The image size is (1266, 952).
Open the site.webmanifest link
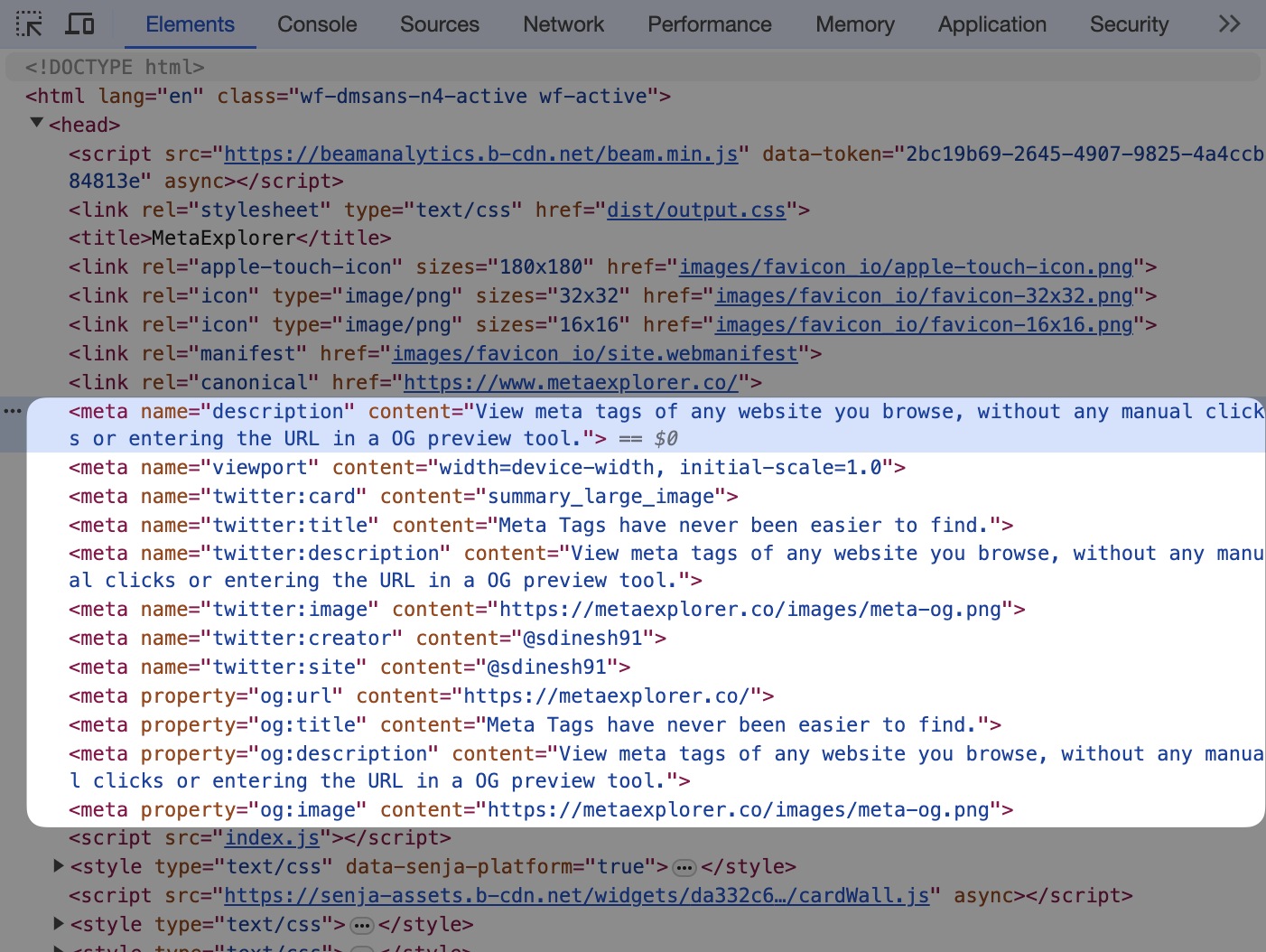[x=595, y=354]
